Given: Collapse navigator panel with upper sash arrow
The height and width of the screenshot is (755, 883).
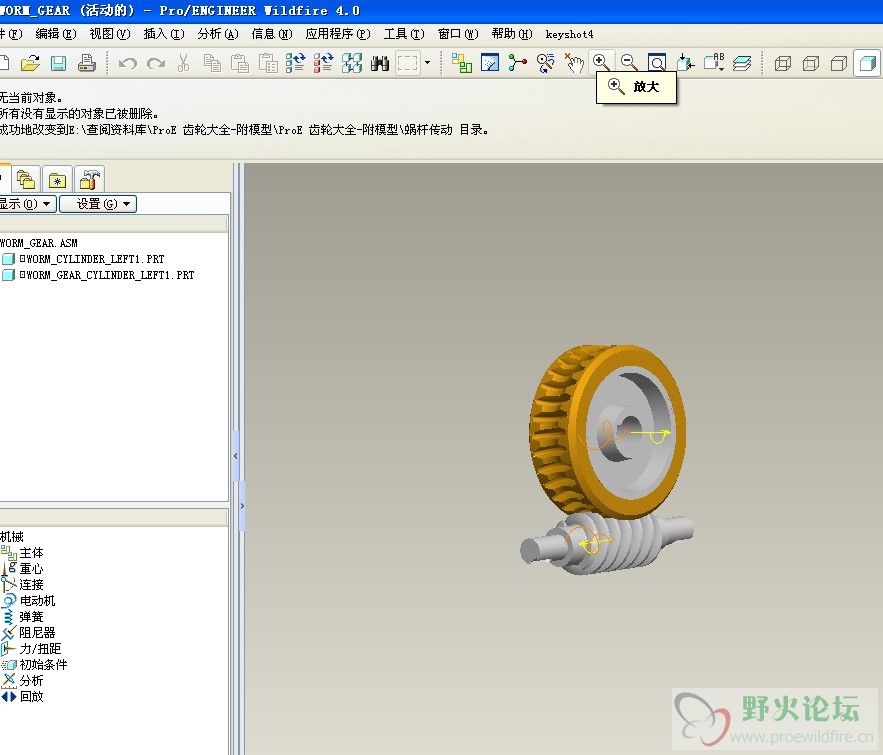Looking at the screenshot, I should tap(235, 456).
